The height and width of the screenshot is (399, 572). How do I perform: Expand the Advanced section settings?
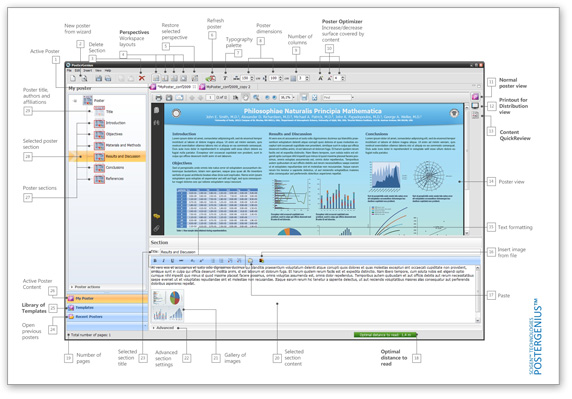click(163, 328)
